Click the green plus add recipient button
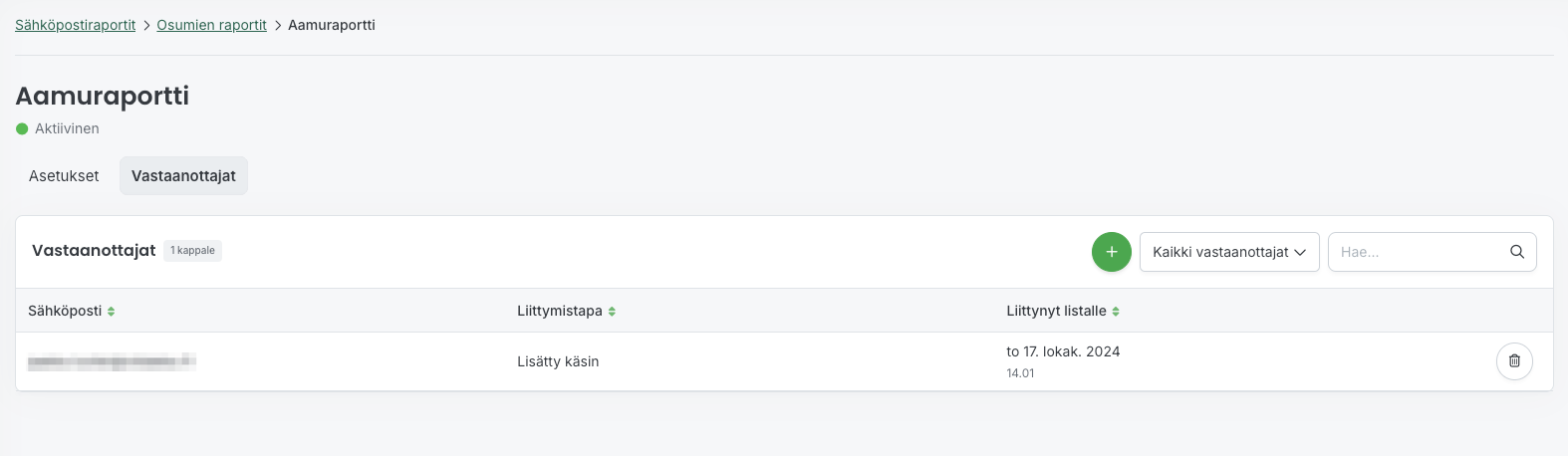The image size is (1568, 456). pos(1111,252)
